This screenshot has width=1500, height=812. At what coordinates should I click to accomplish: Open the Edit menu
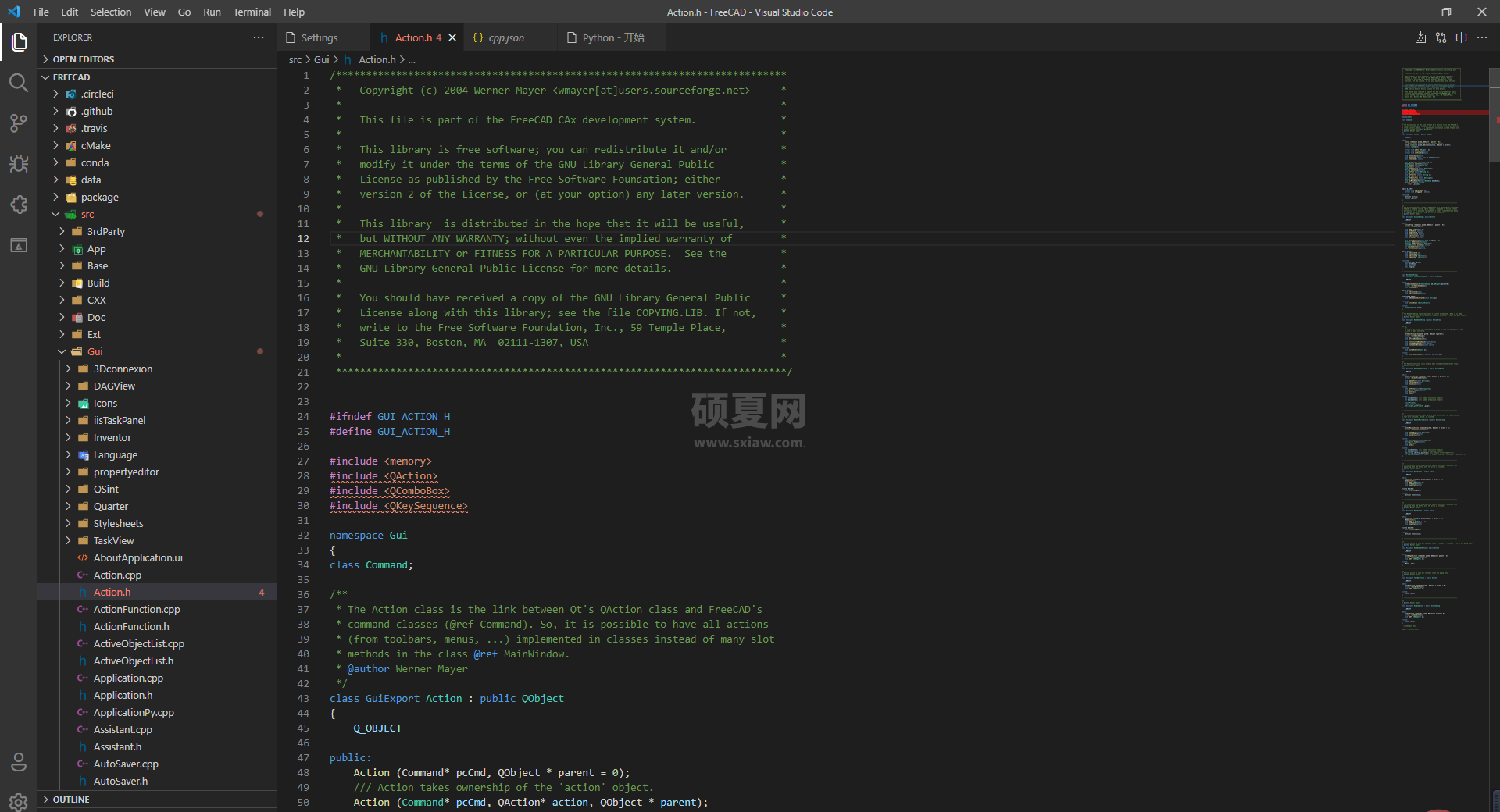coord(70,12)
